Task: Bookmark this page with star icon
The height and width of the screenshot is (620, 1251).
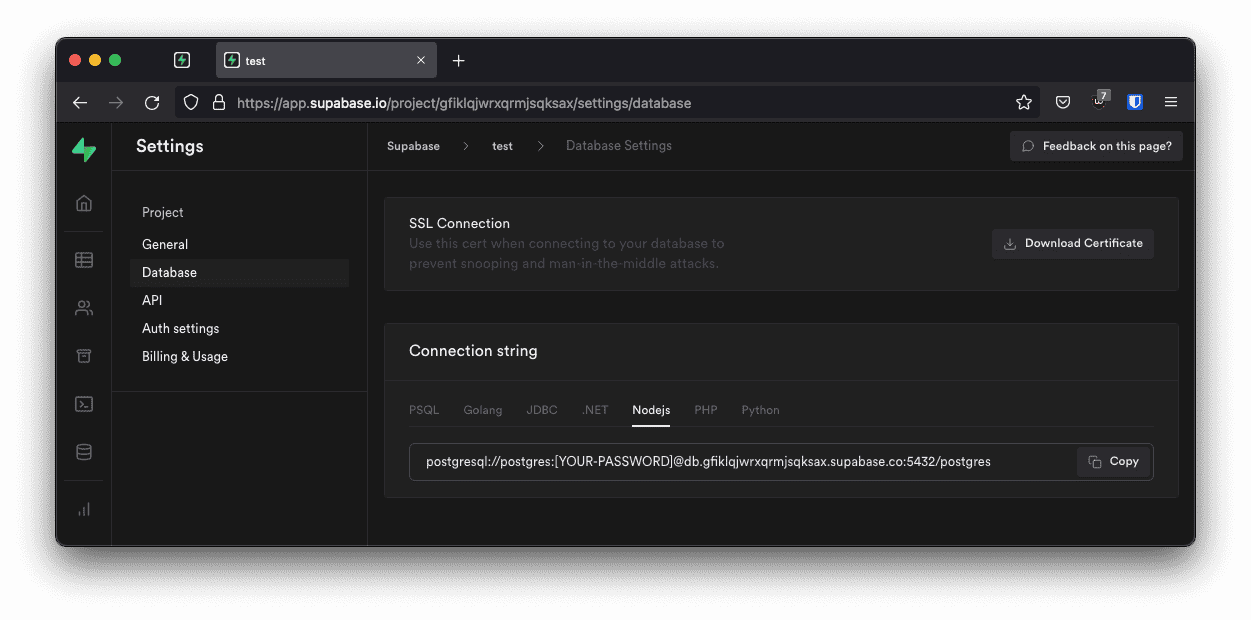Action: click(1023, 102)
